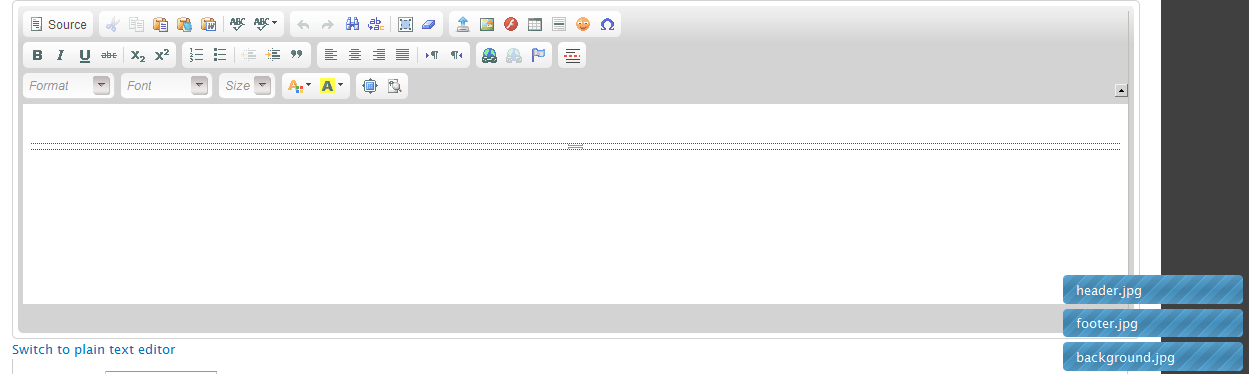Insert special character omega symbol
This screenshot has height=374, width=1249.
(x=607, y=24)
